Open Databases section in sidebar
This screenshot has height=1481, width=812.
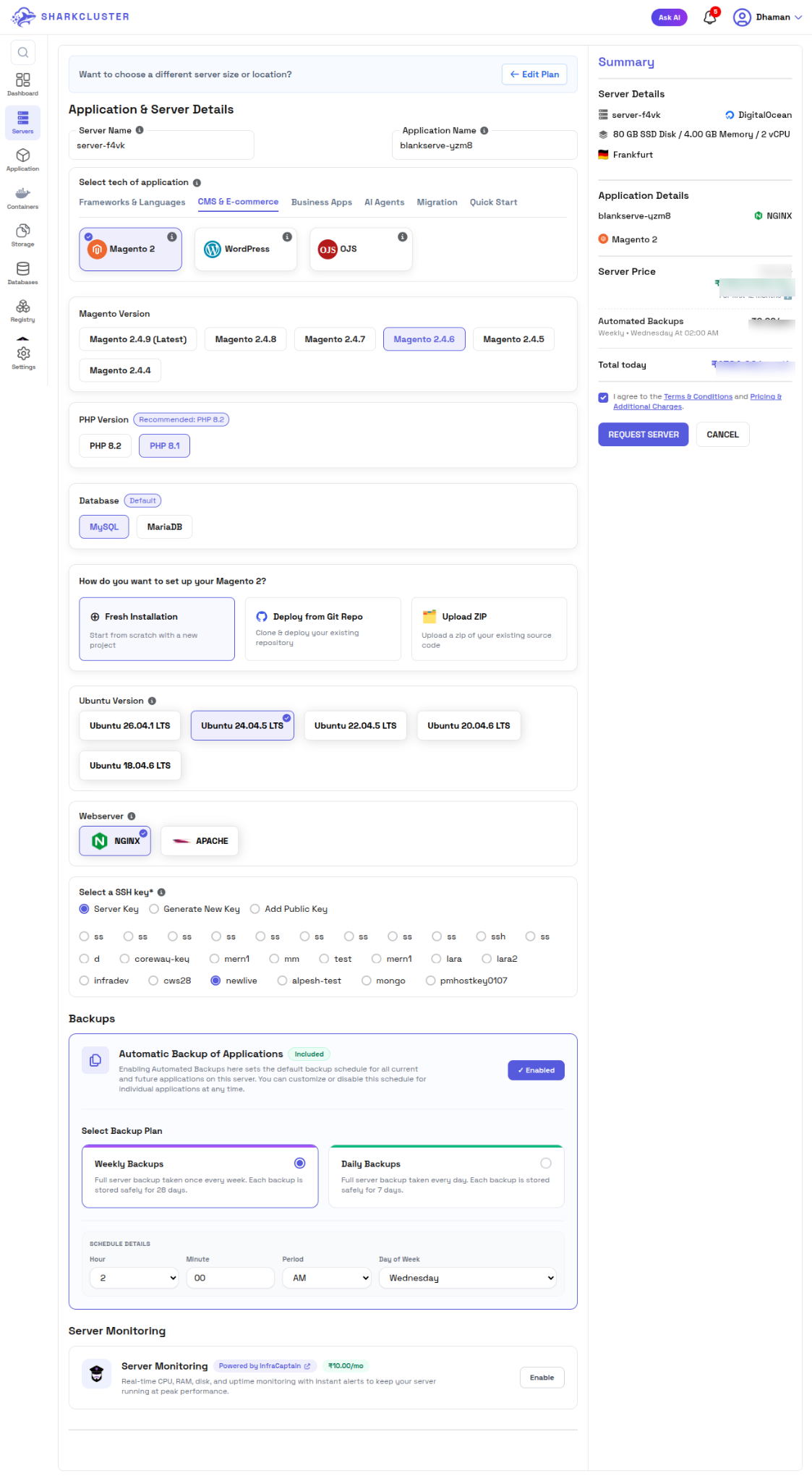point(23,273)
